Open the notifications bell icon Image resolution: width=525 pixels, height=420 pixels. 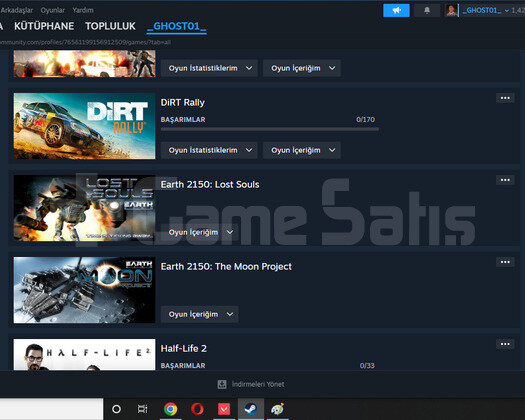pyautogui.click(x=427, y=10)
